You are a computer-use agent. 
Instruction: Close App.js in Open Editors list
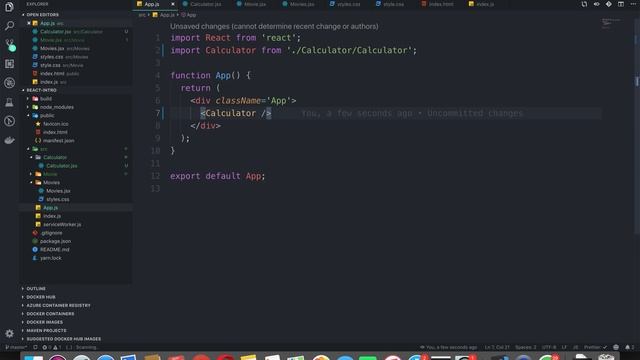coord(29,23)
